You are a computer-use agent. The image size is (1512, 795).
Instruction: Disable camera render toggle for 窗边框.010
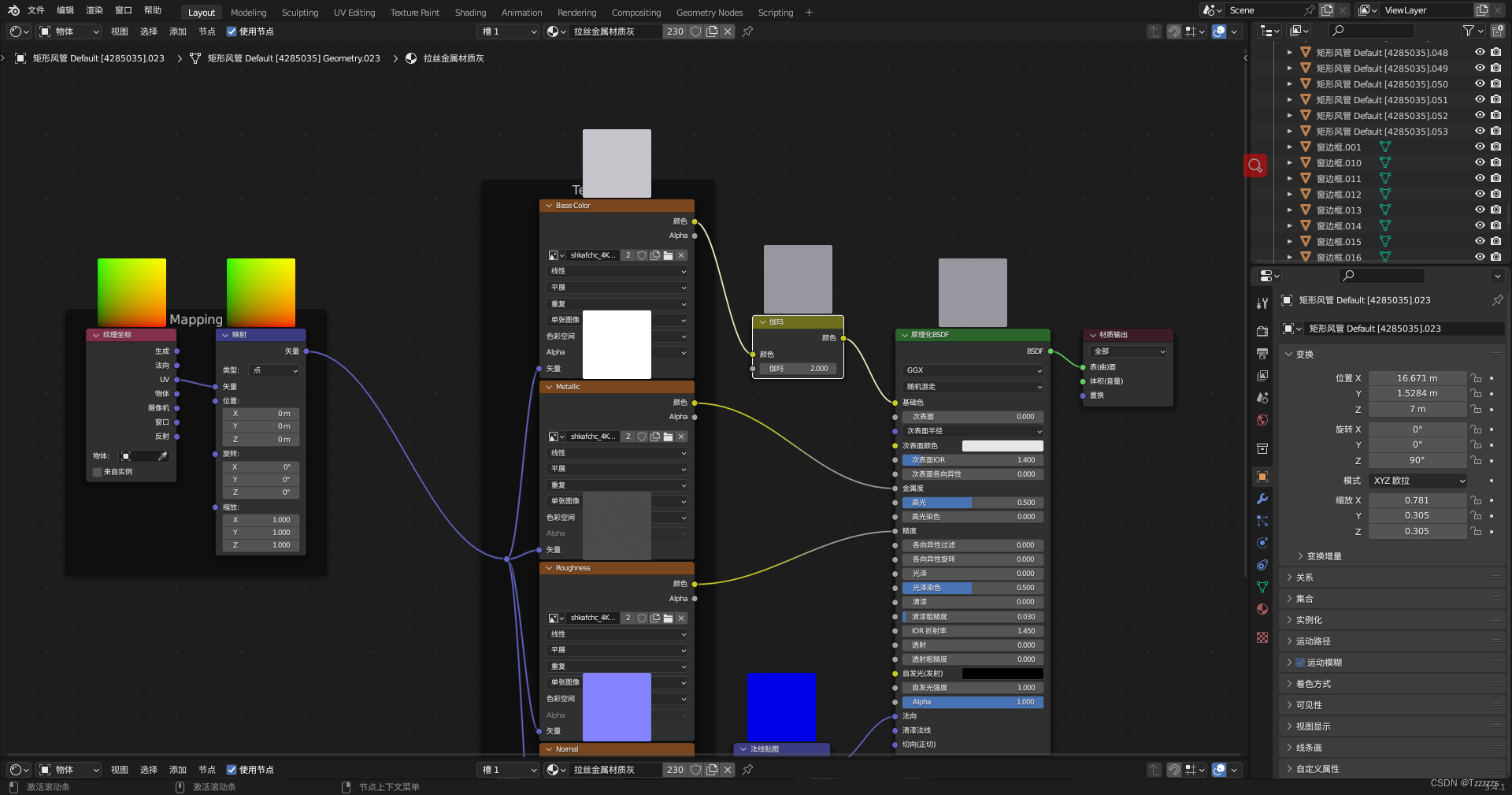1495,163
